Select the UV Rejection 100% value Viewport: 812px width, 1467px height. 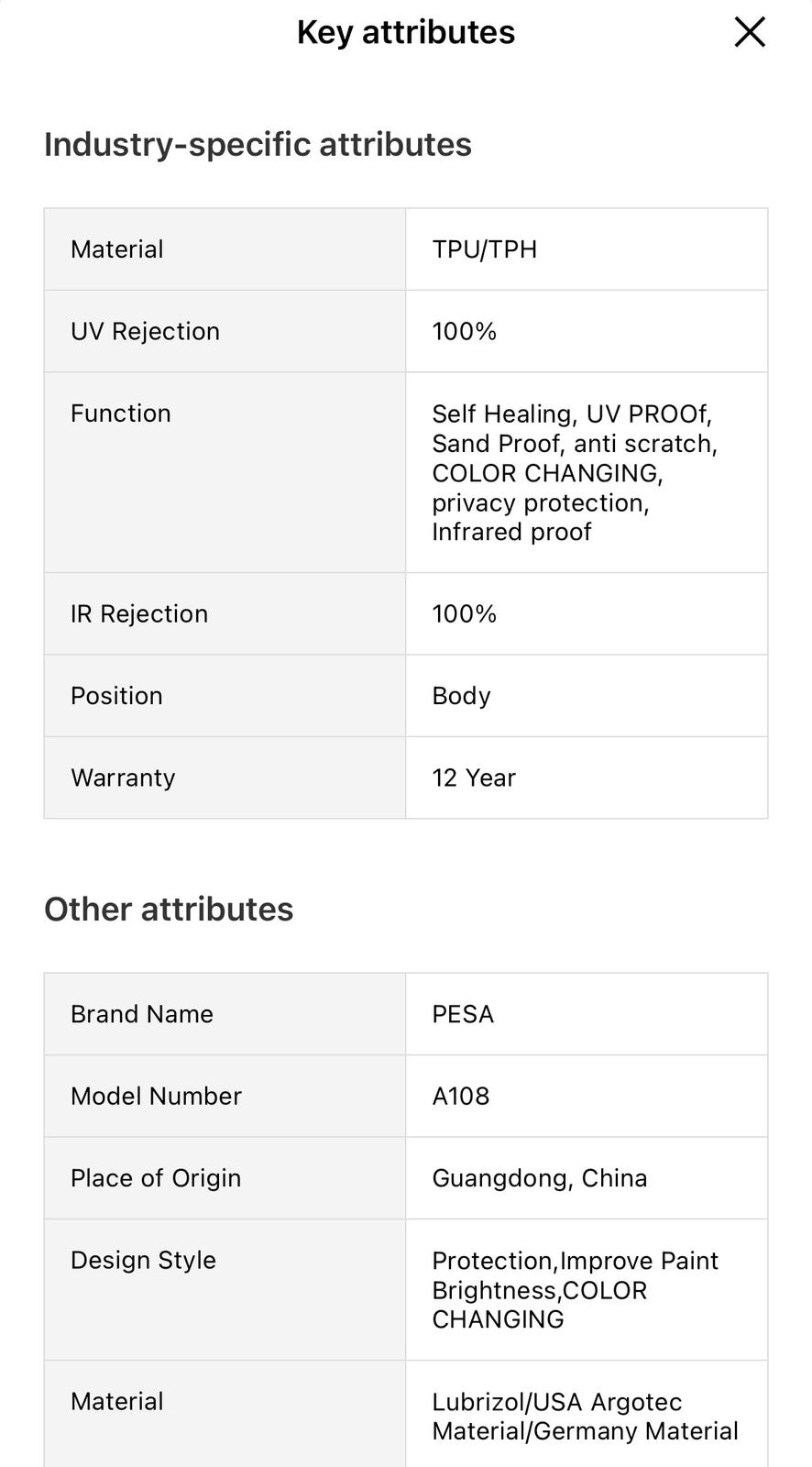[x=465, y=331]
